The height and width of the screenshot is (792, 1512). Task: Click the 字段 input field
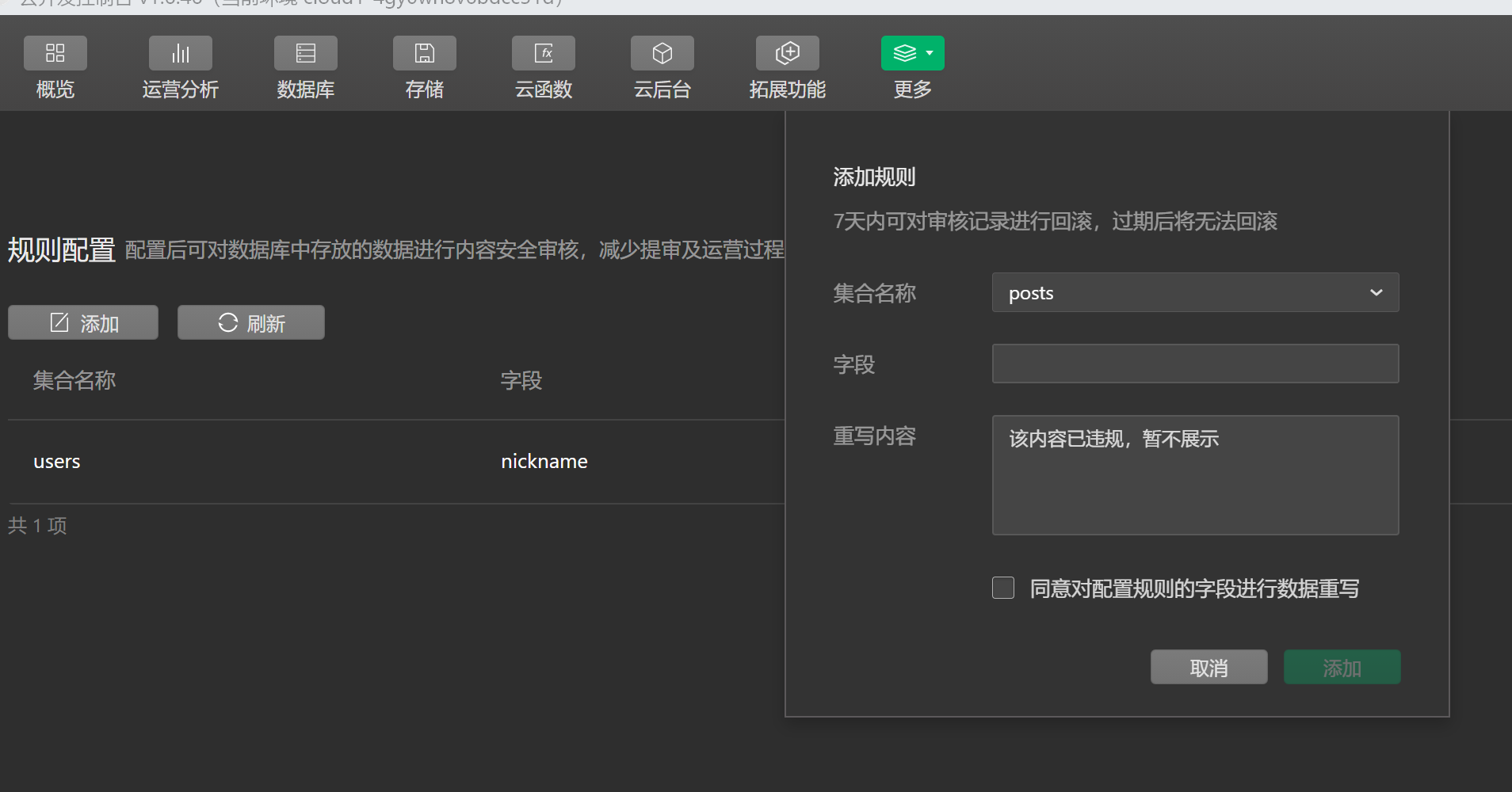click(x=1195, y=364)
